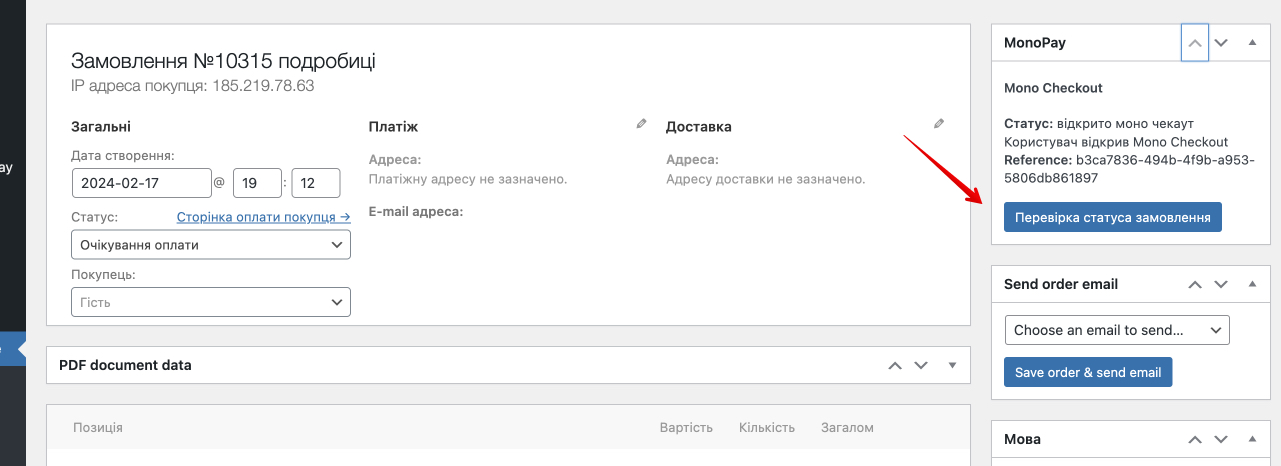Click Save order & send email button
Viewport: 1281px width, 466px height.
(1088, 372)
